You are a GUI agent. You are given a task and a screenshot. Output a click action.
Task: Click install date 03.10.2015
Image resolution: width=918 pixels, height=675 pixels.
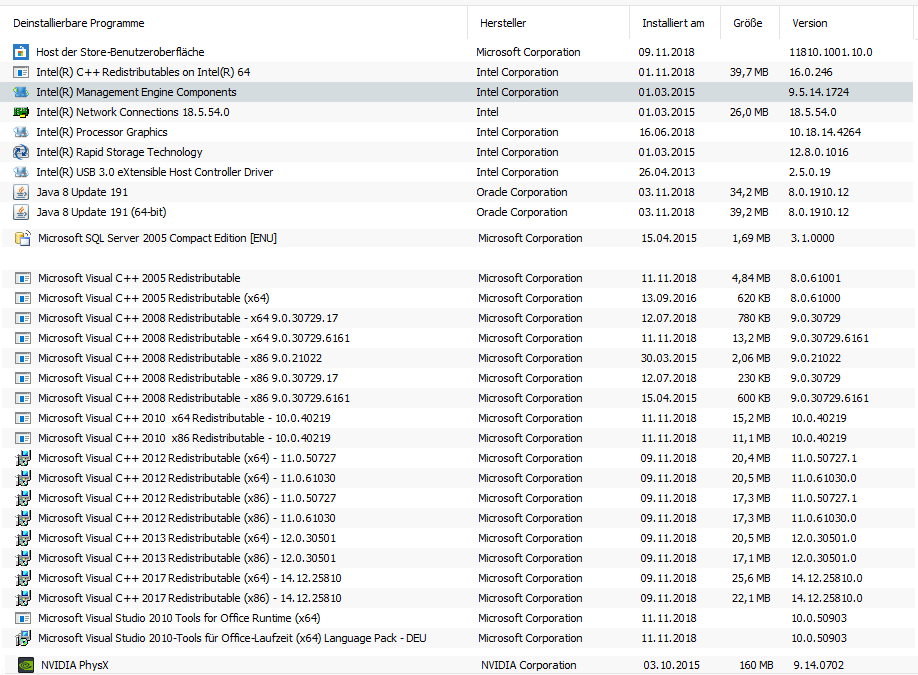(x=672, y=665)
